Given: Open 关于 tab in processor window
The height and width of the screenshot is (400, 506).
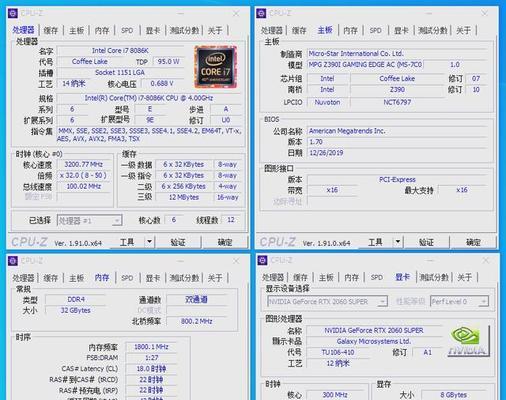Looking at the screenshot, I should coord(215,31).
